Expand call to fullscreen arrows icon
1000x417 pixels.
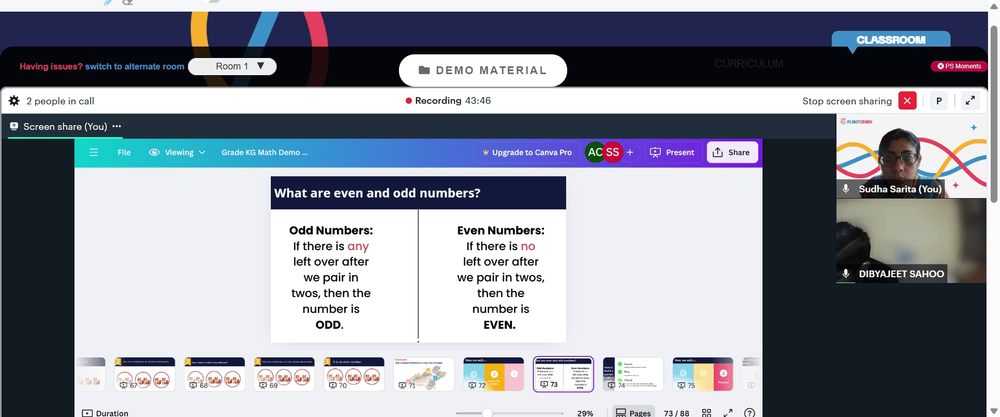[x=969, y=101]
